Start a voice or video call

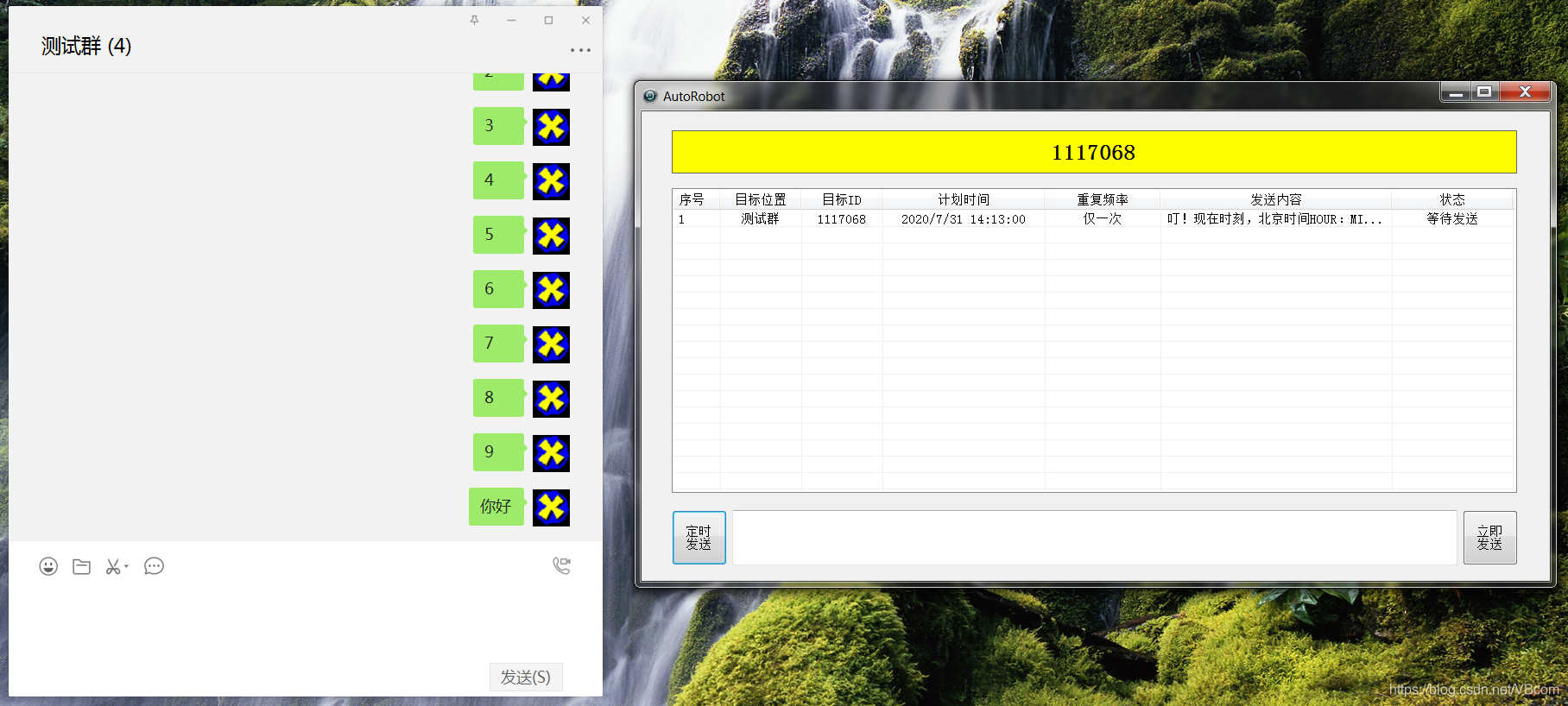pyautogui.click(x=562, y=565)
